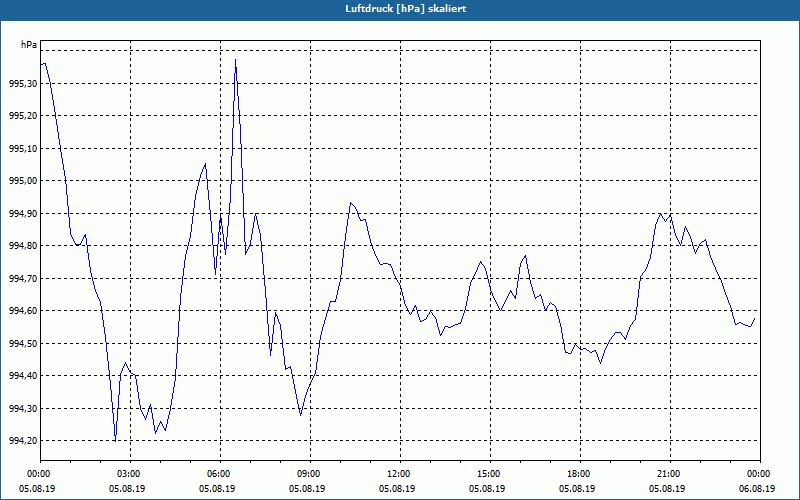Screen dimensions: 800x500
Task: Click the 06:00 time axis label
Action: [x=217, y=474]
